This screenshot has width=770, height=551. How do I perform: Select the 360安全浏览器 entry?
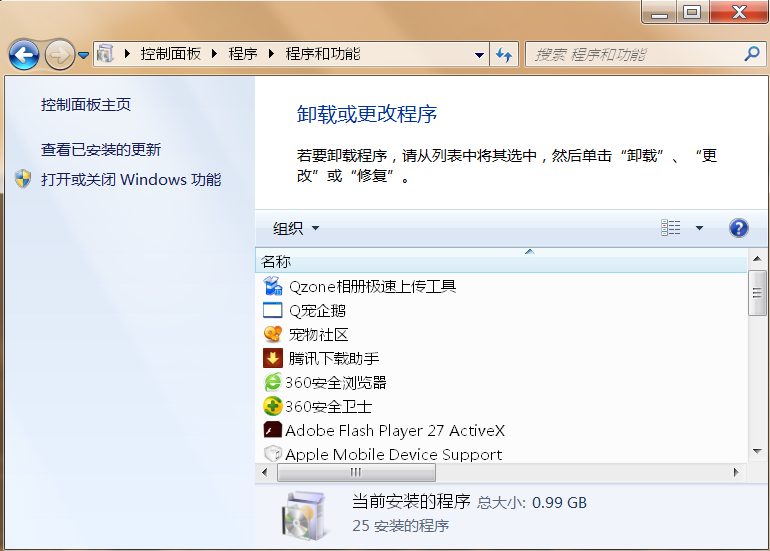[336, 383]
